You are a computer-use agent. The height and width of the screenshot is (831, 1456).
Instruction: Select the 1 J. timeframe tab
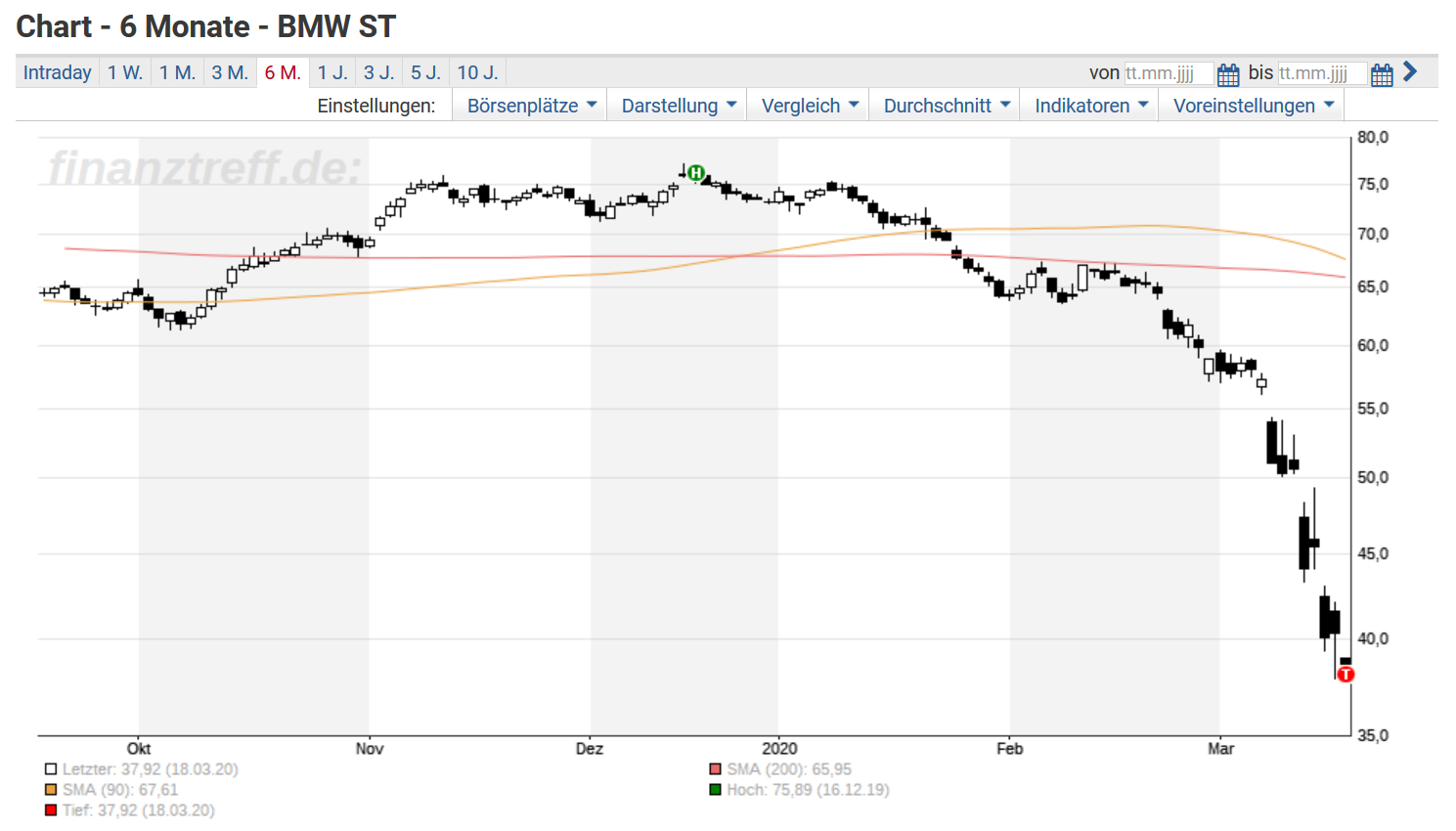(x=332, y=72)
